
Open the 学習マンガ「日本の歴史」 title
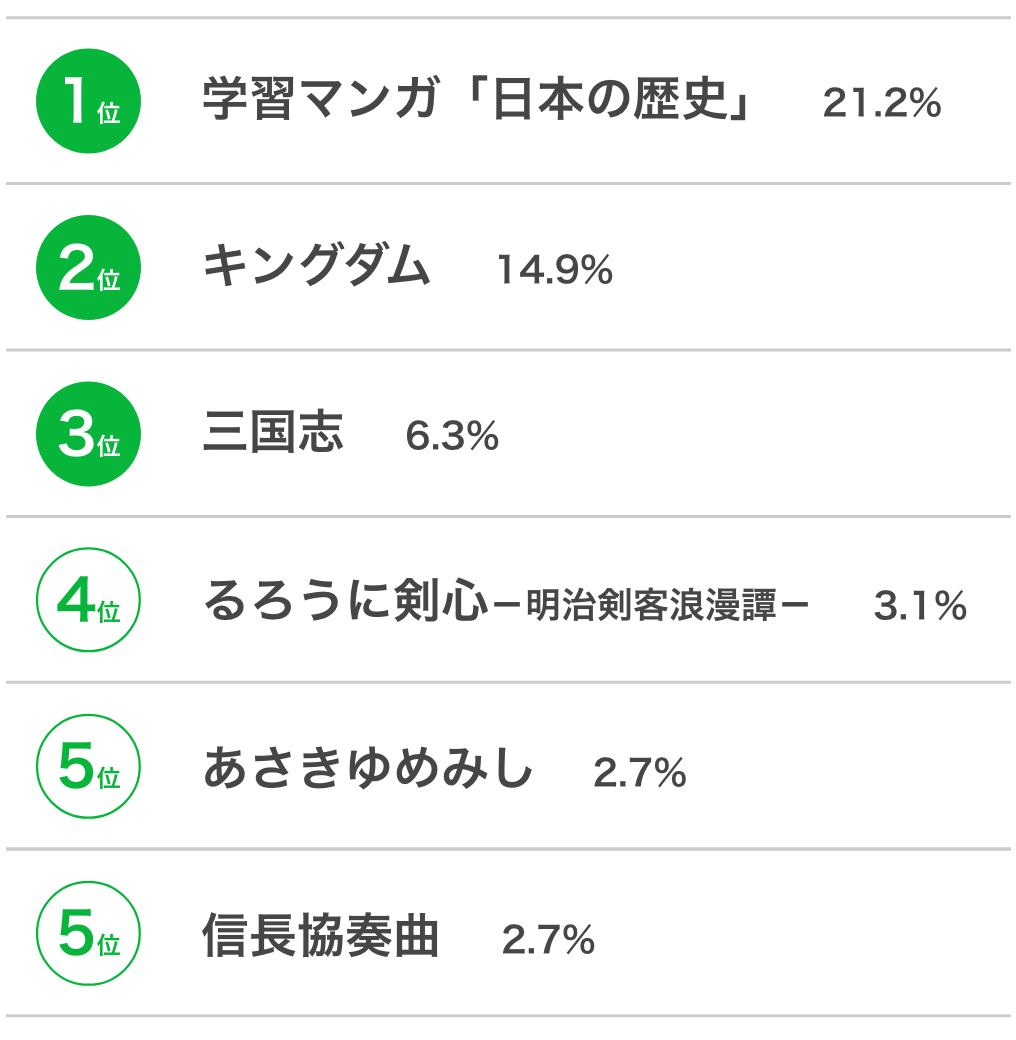478,99
